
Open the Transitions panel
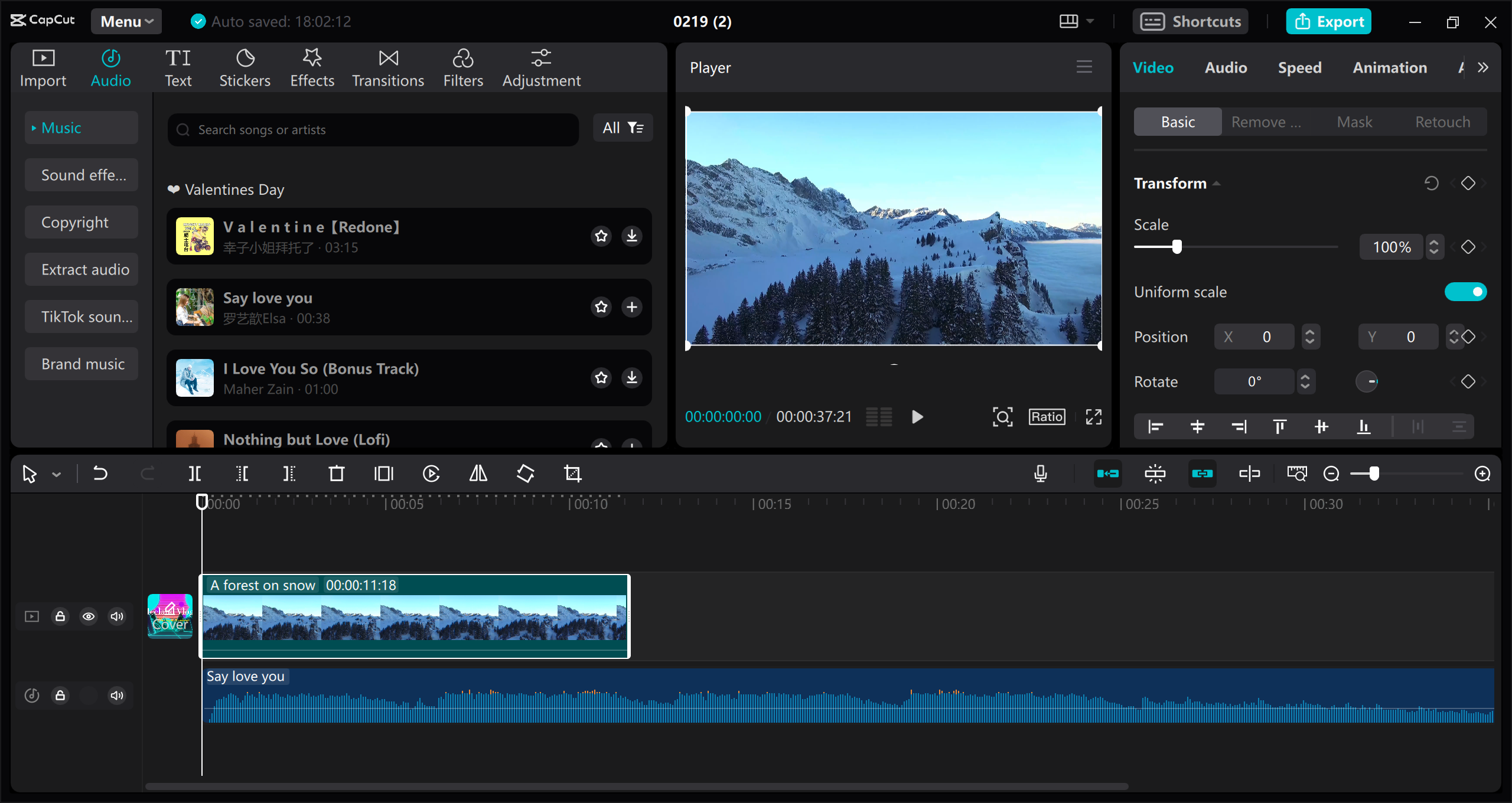pyautogui.click(x=387, y=67)
